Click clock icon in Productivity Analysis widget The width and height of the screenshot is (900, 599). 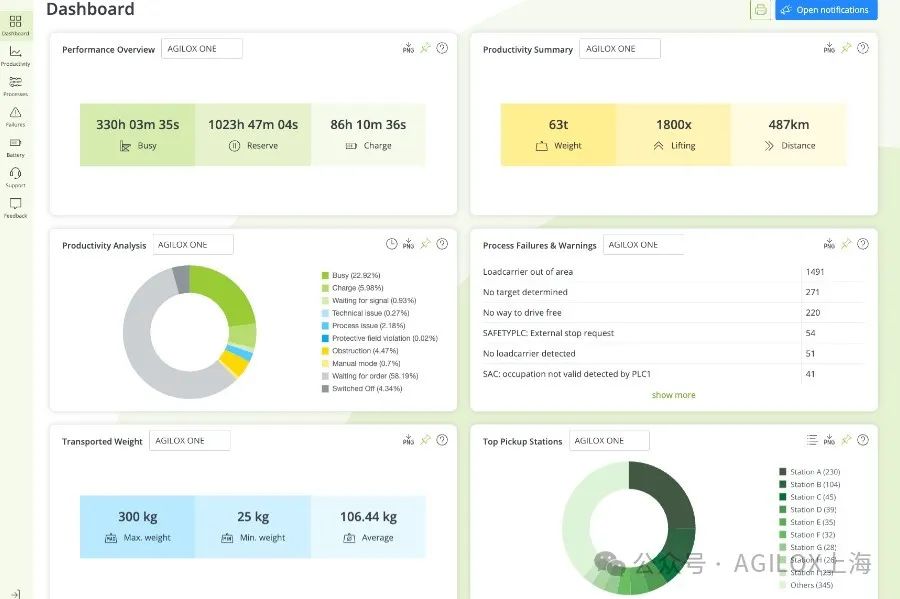(392, 244)
